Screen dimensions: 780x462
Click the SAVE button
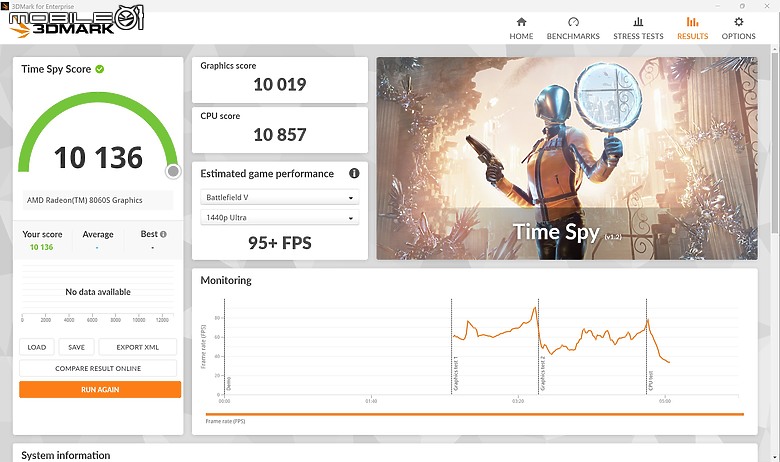[76, 347]
